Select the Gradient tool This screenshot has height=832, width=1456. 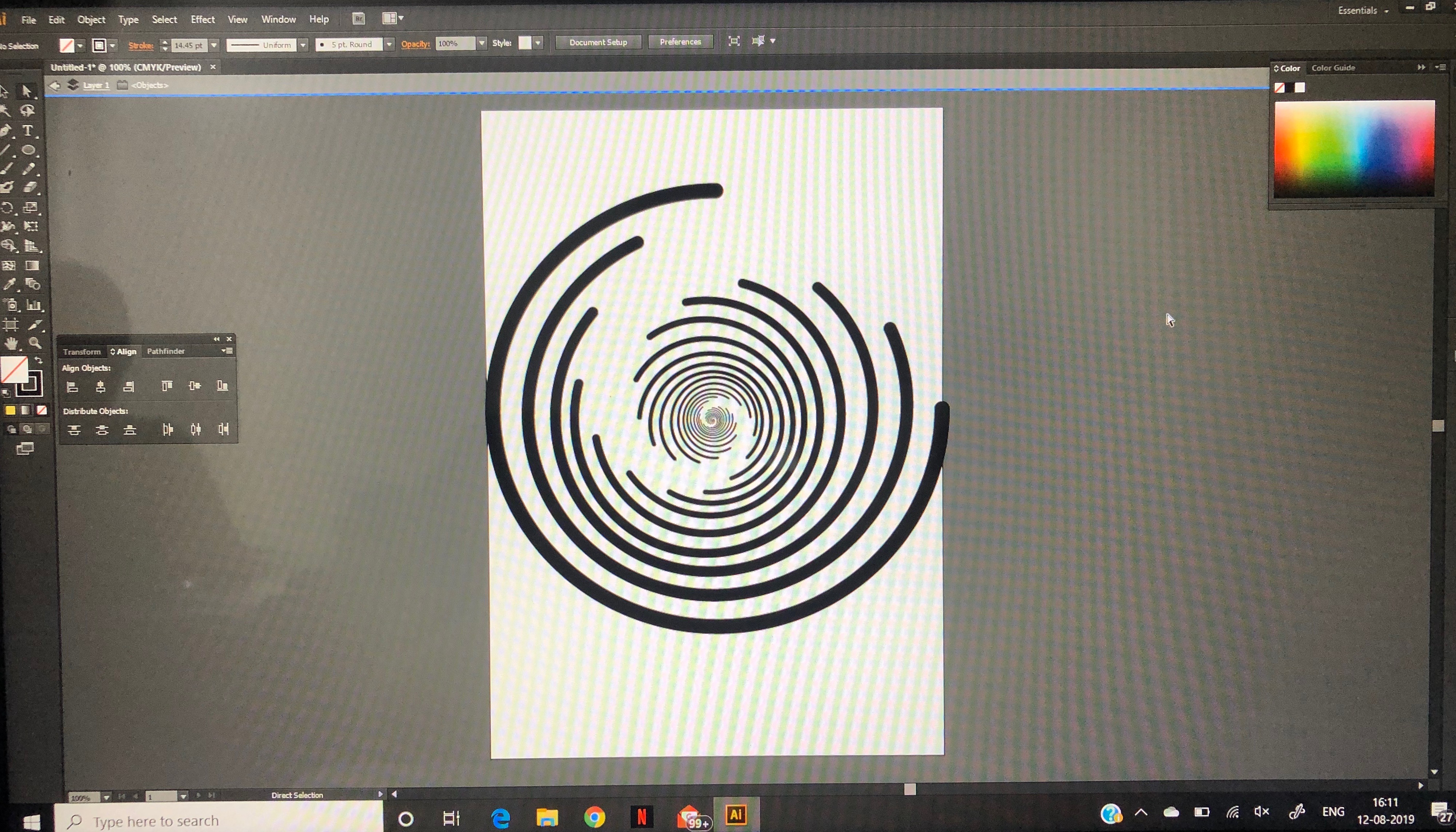(x=32, y=266)
